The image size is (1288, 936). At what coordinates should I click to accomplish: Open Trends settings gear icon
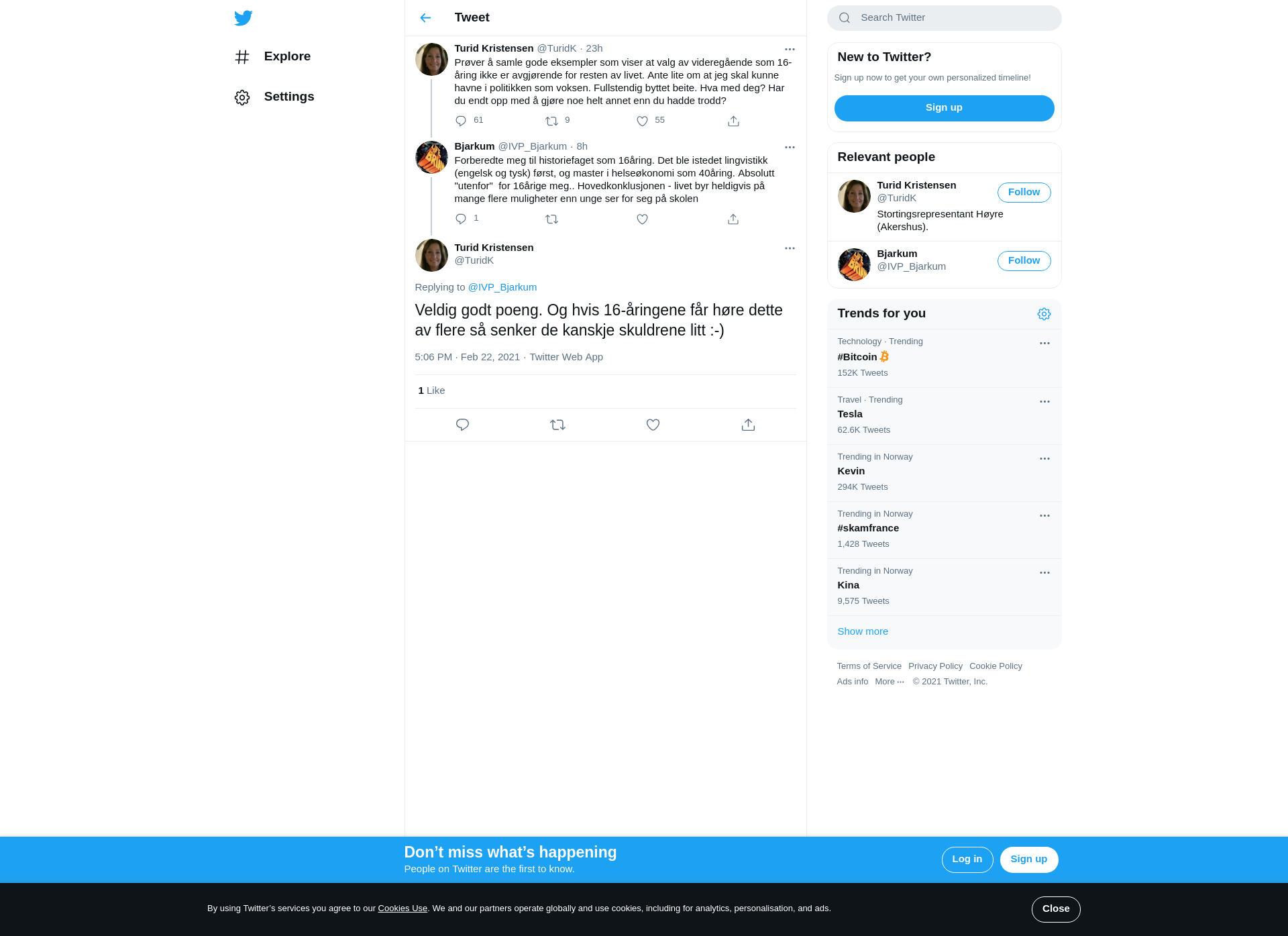click(1044, 314)
